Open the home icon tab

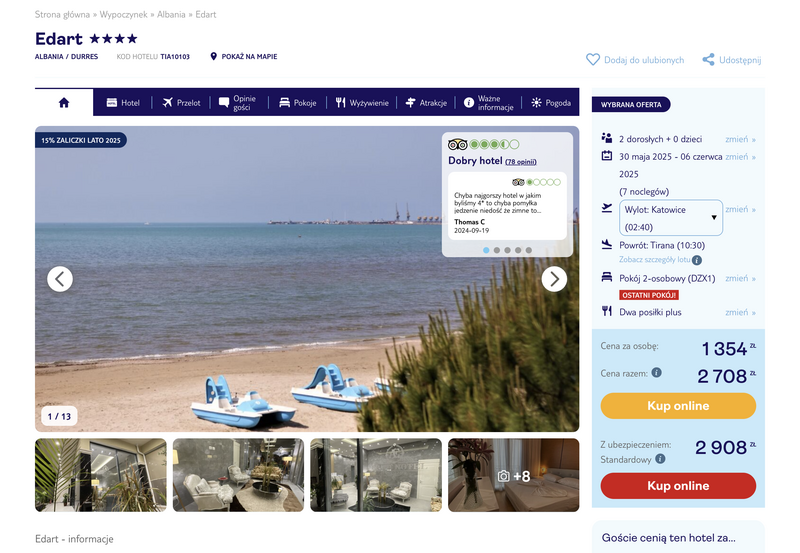(x=64, y=103)
